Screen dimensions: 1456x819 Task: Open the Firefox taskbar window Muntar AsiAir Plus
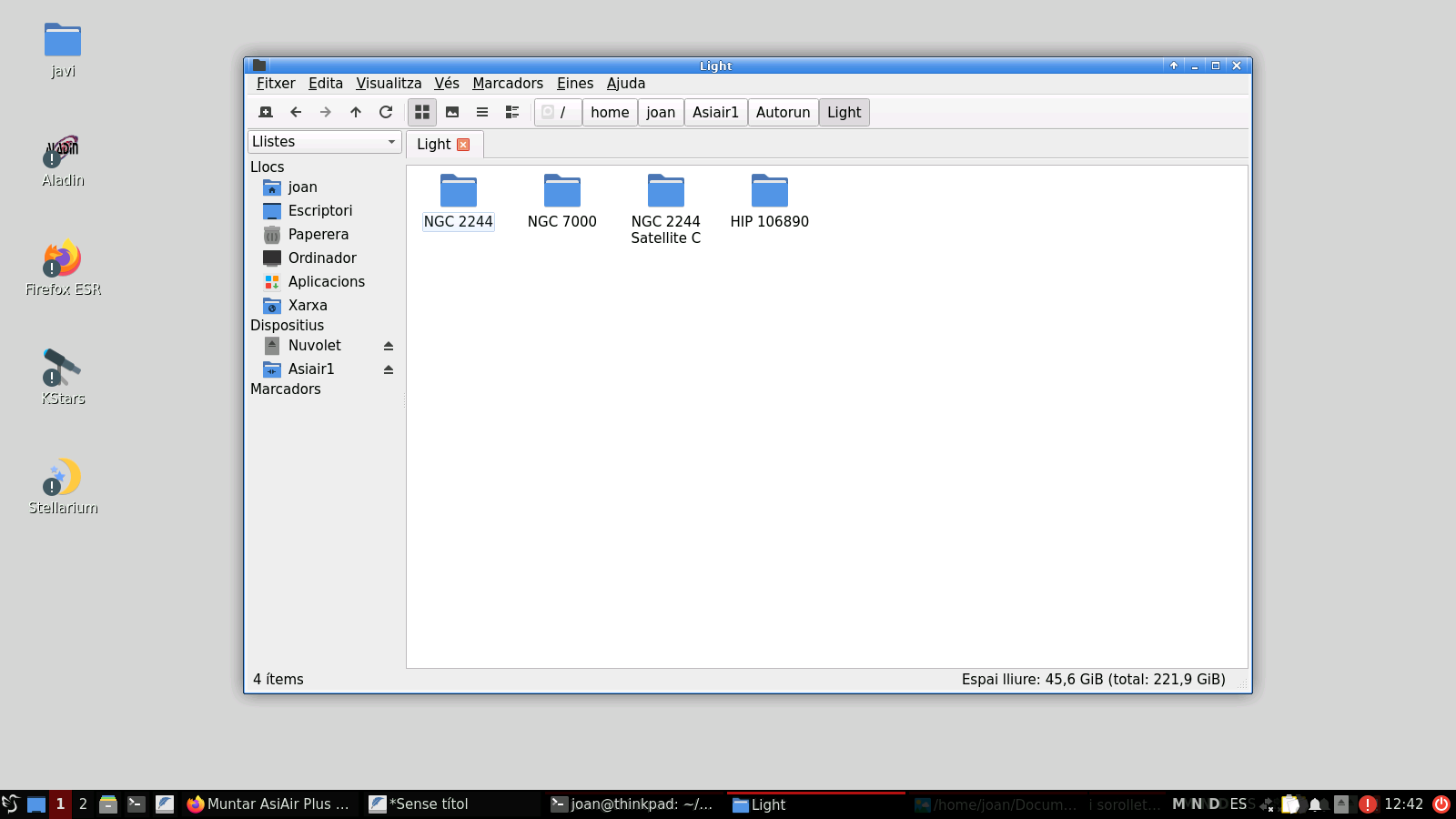[x=268, y=804]
